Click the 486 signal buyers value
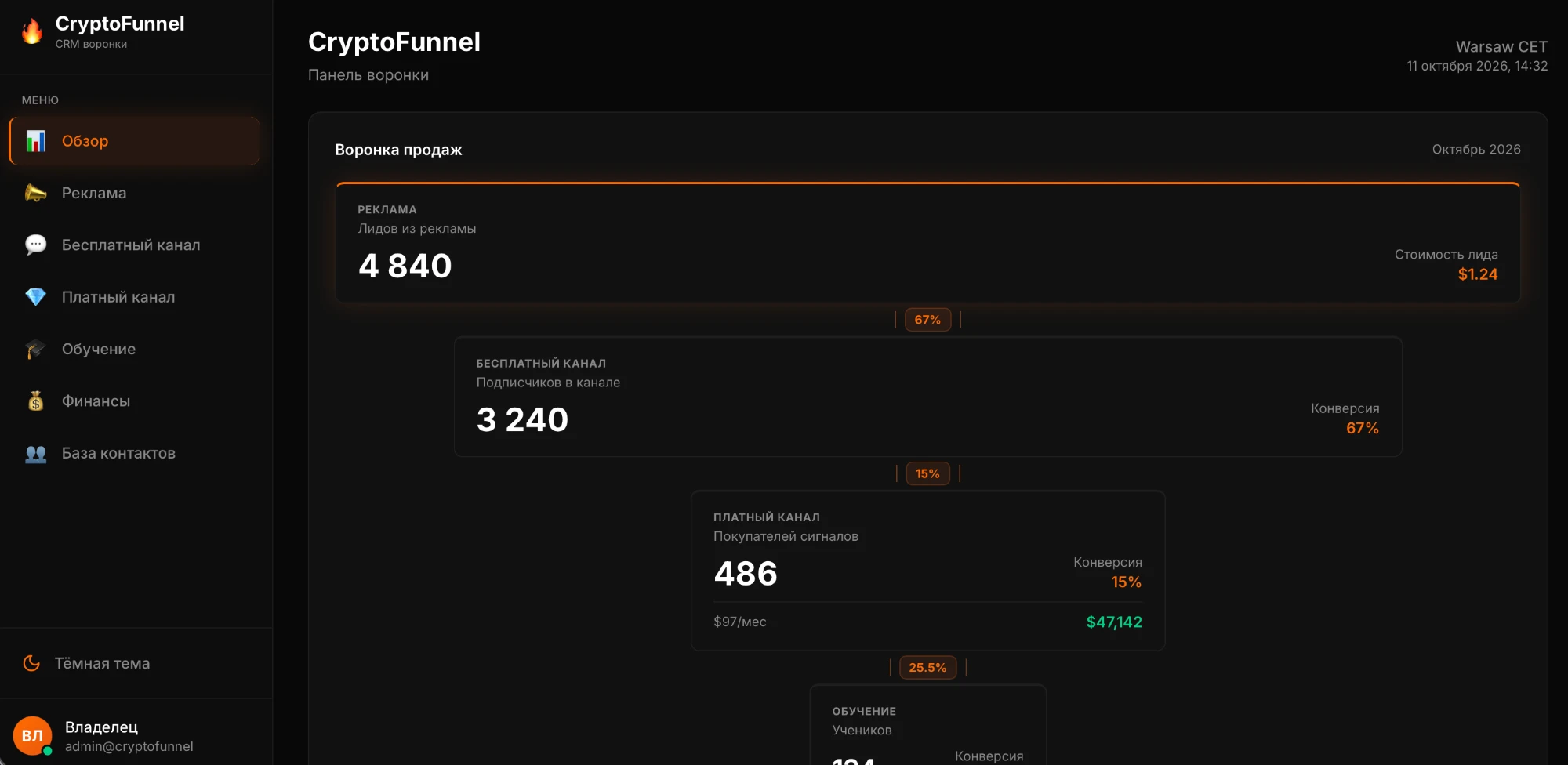Viewport: 1568px width, 765px height. click(x=746, y=573)
